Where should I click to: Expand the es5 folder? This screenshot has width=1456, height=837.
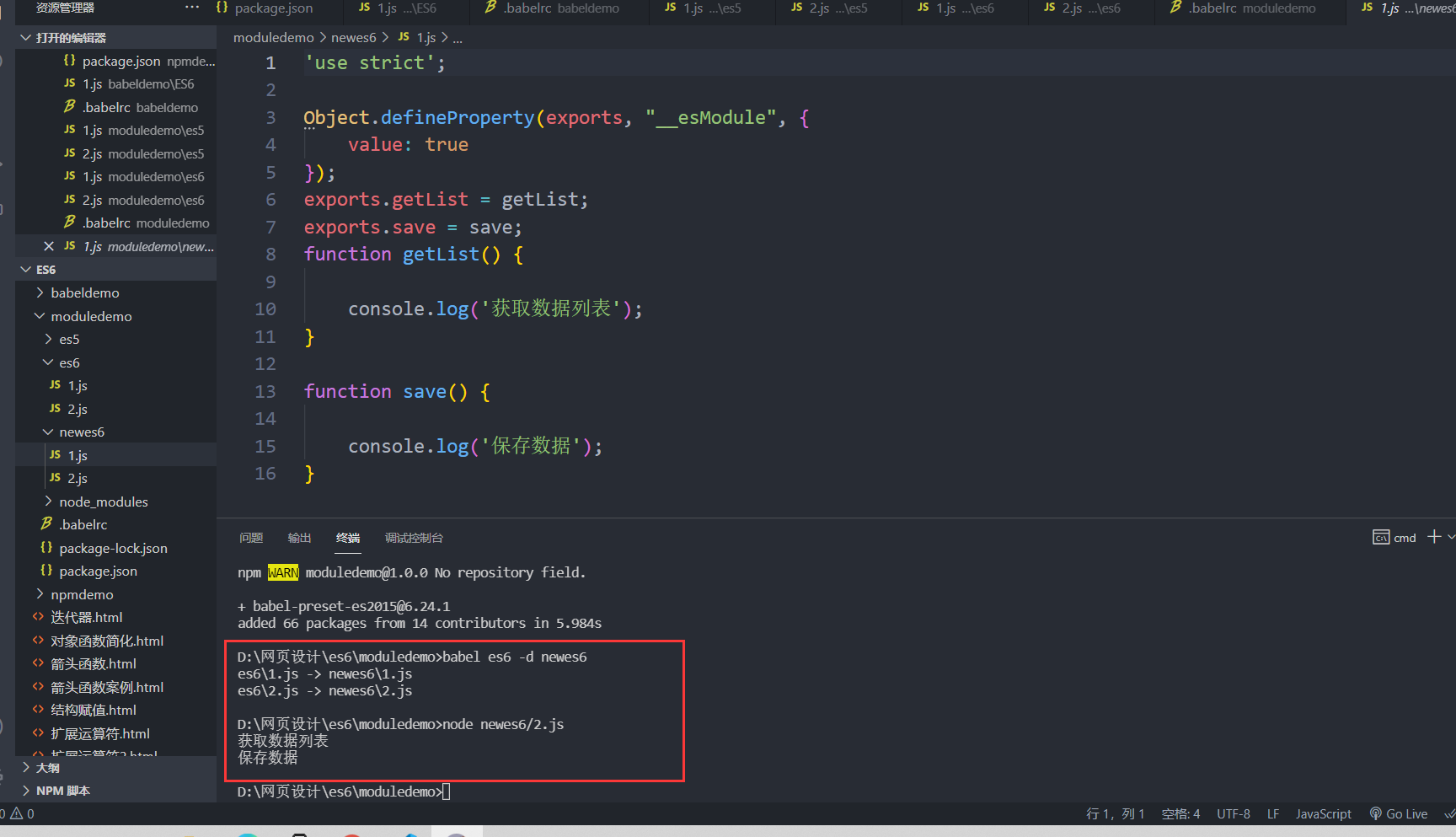pos(115,339)
